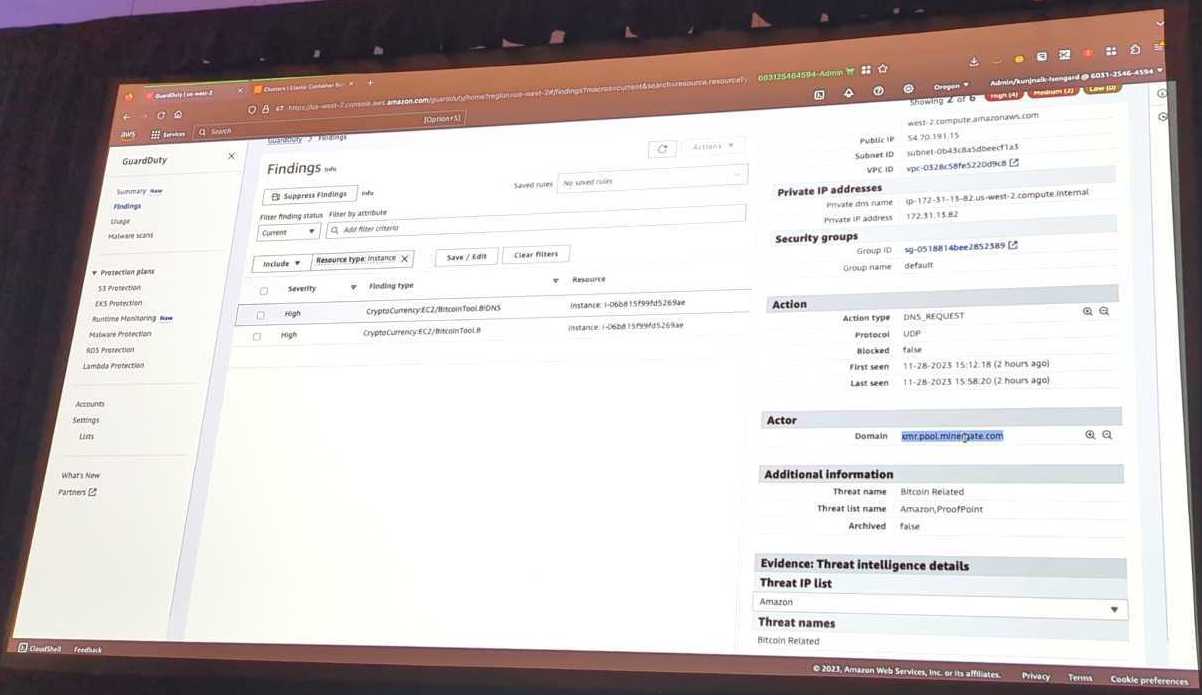
Task: Zoom out filter for xmr.pool domain
Action: click(1107, 435)
